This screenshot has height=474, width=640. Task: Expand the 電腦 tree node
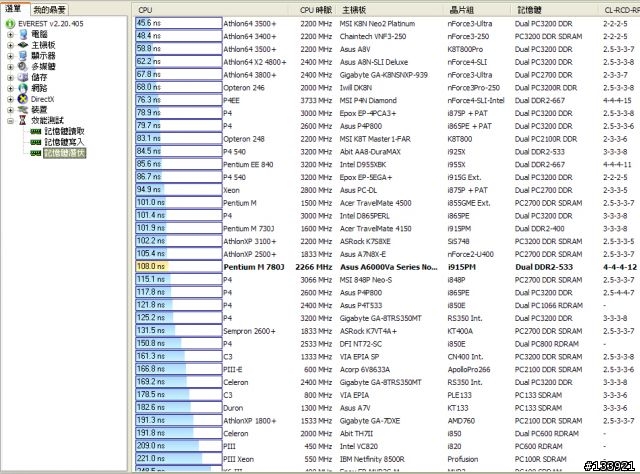[x=11, y=35]
